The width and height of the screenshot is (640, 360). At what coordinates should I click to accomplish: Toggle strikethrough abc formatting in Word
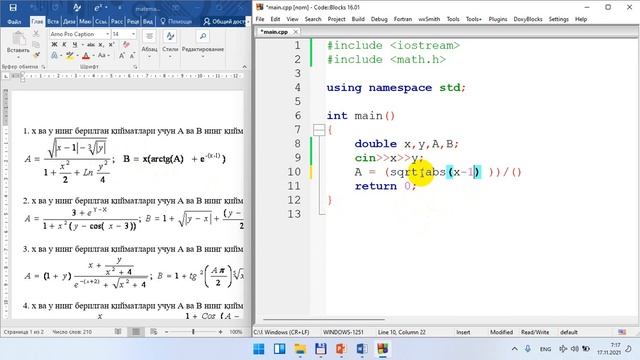(91, 44)
